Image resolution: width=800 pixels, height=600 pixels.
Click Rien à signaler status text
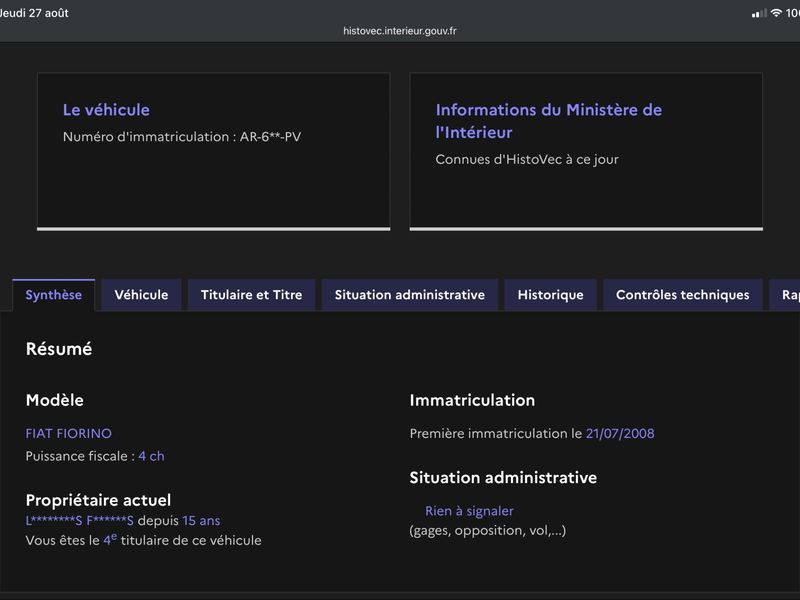point(469,511)
